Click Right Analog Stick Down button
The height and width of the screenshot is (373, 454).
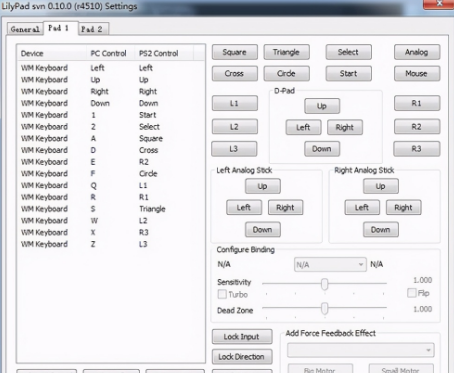[x=381, y=230]
